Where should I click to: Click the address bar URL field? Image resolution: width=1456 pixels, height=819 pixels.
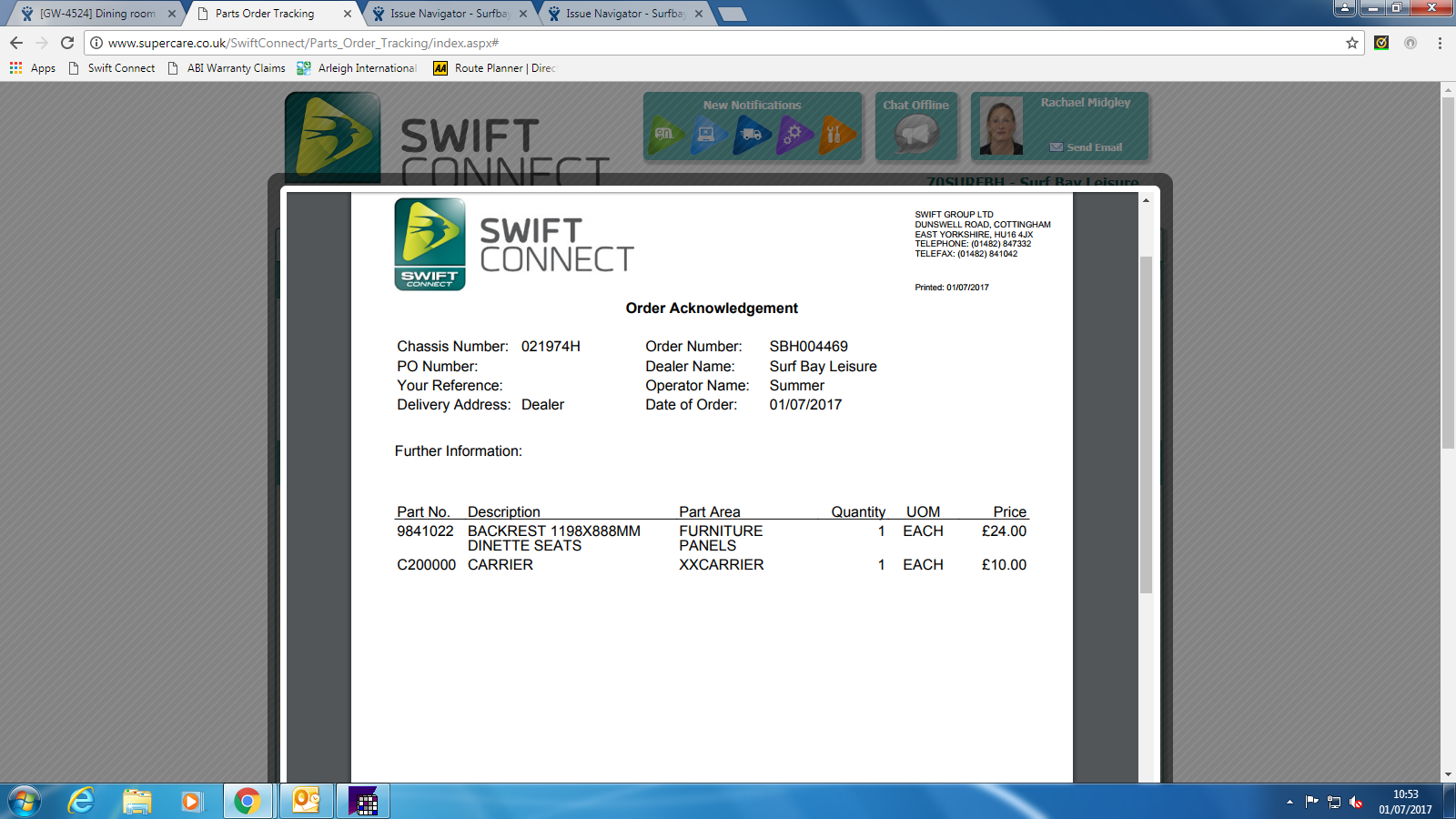723,43
